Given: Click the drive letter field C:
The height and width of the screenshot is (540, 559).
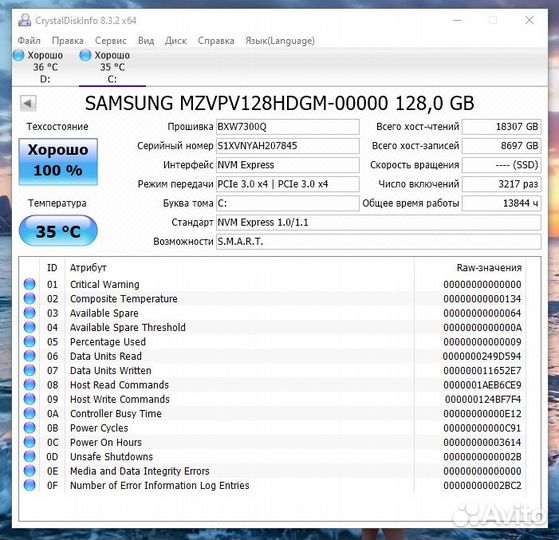Looking at the screenshot, I should click(287, 203).
